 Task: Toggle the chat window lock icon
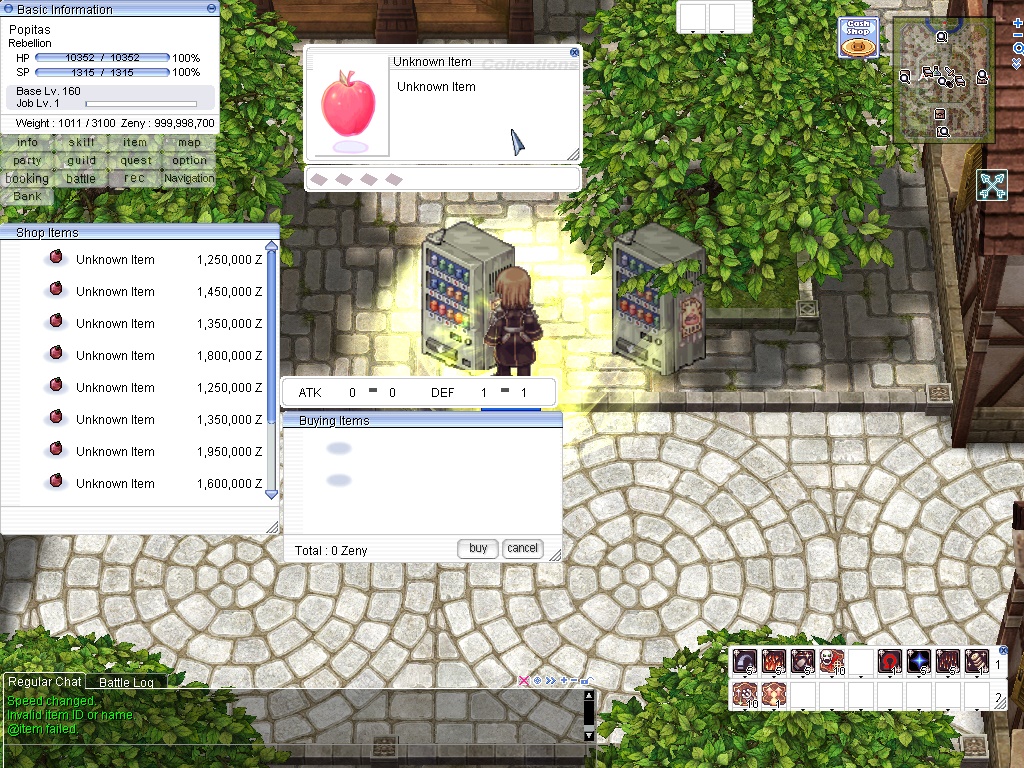coord(585,680)
